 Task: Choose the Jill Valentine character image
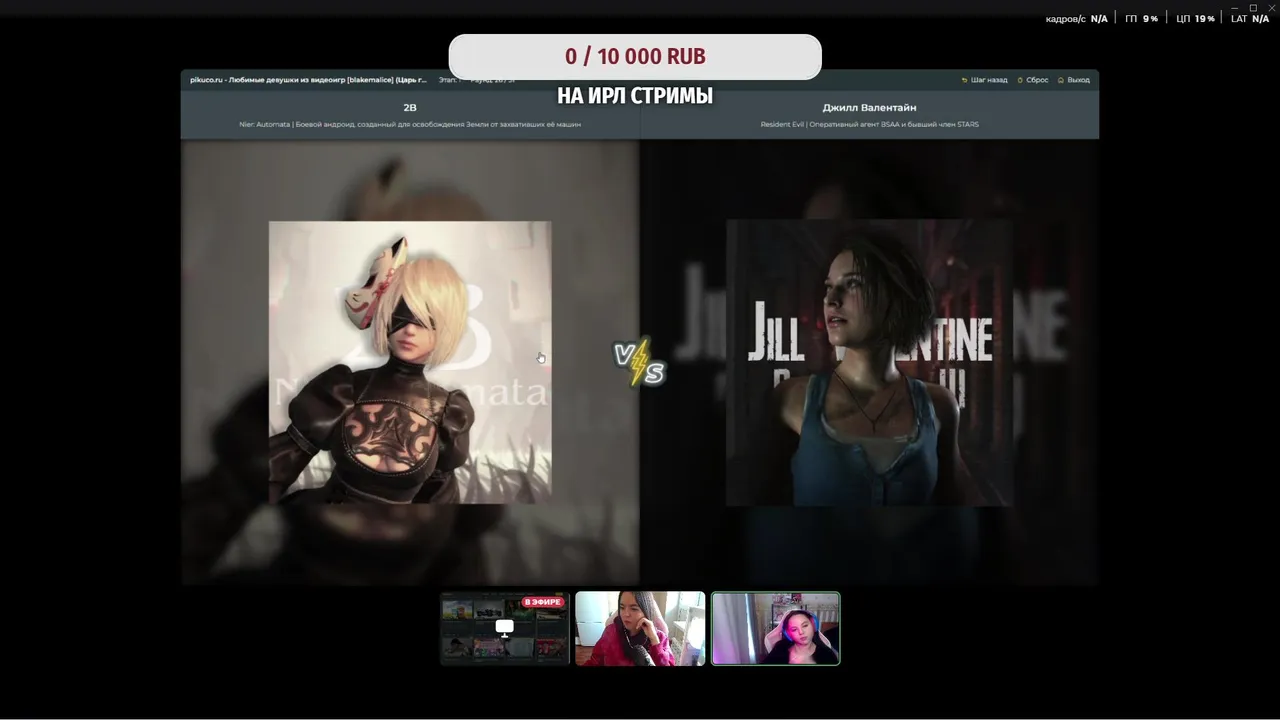pos(869,362)
